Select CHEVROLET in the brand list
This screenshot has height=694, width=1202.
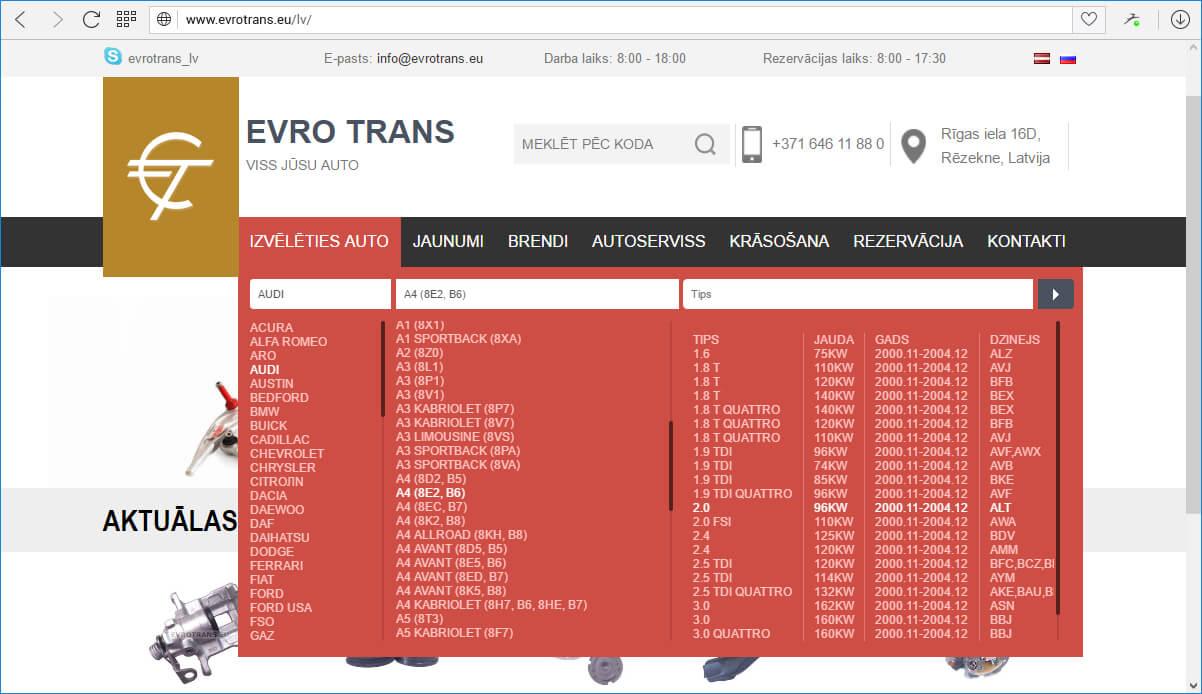[x=287, y=453]
